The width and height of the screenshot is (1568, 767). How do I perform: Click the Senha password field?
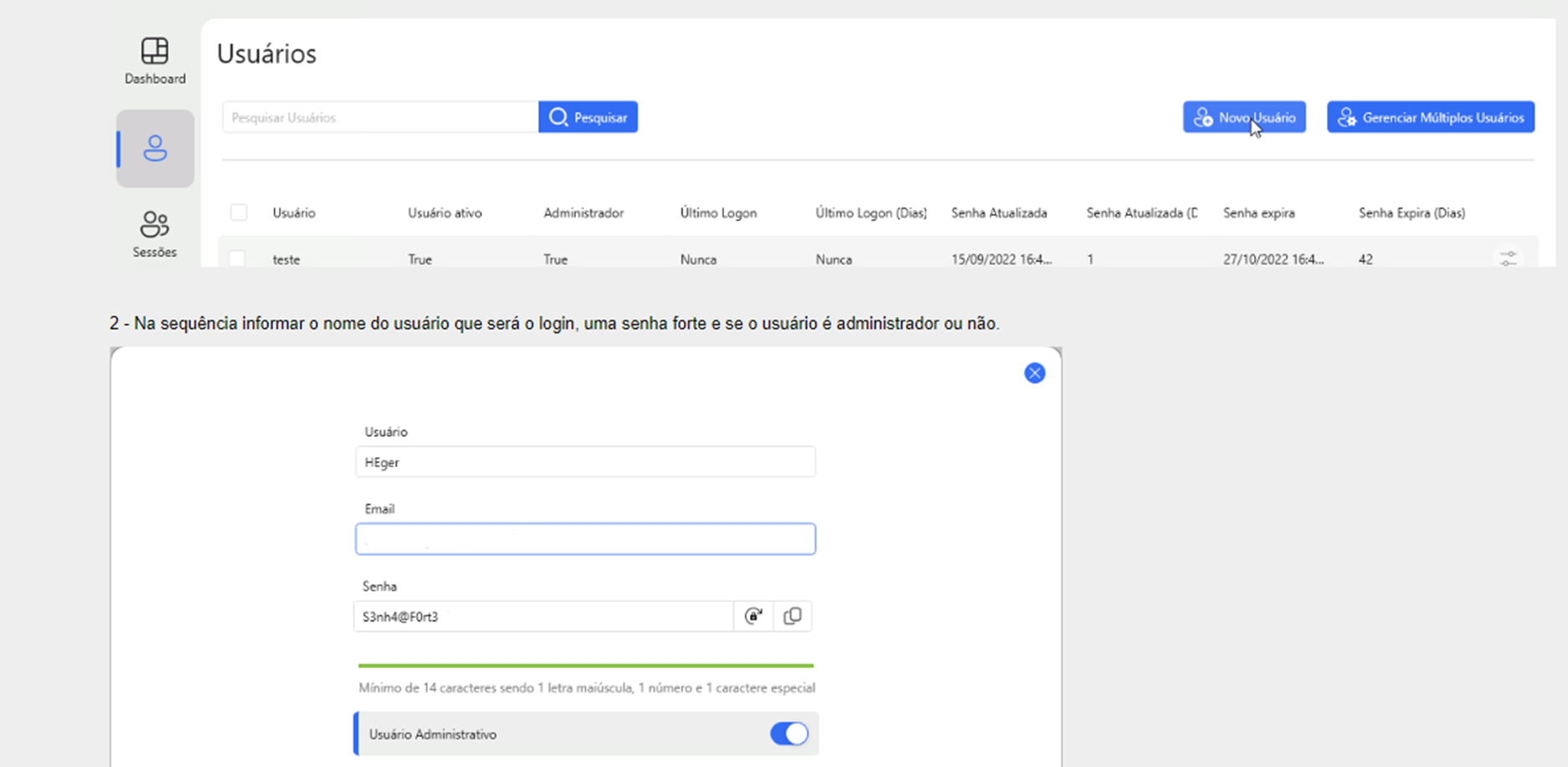tap(543, 616)
